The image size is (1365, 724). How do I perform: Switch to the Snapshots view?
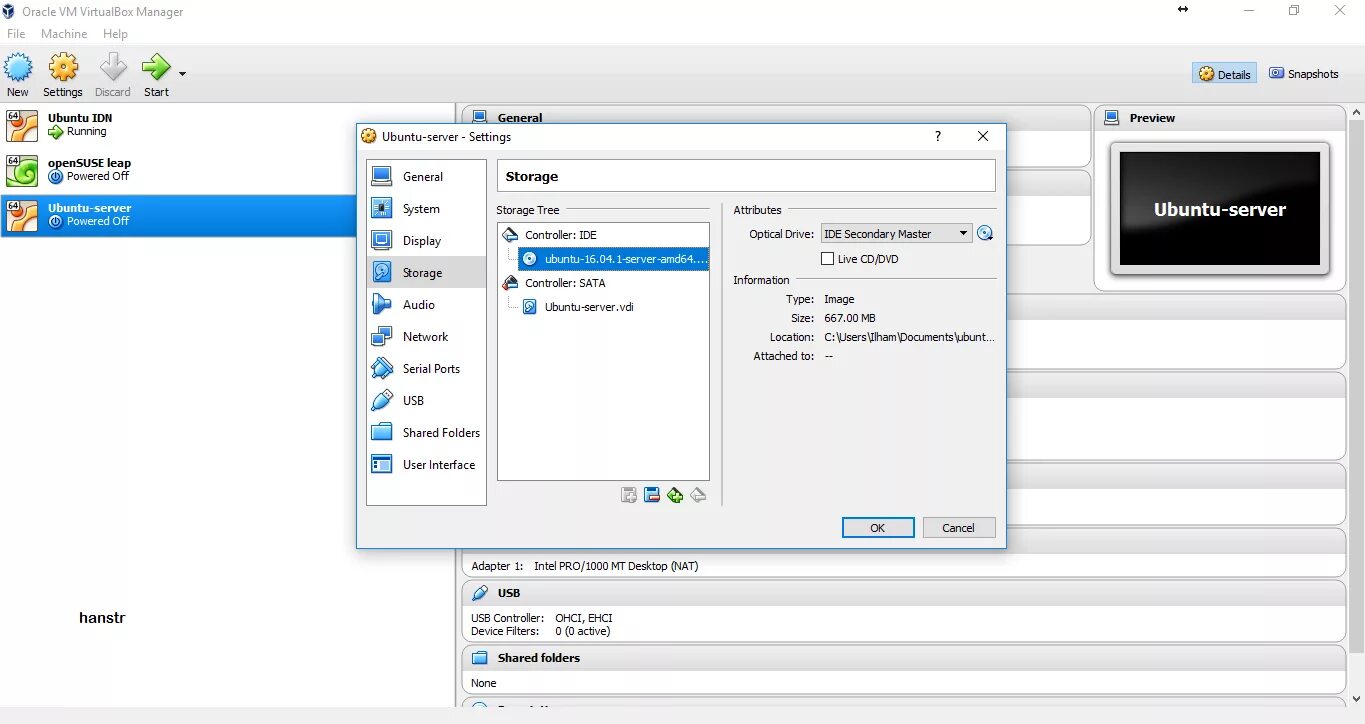(x=1303, y=74)
